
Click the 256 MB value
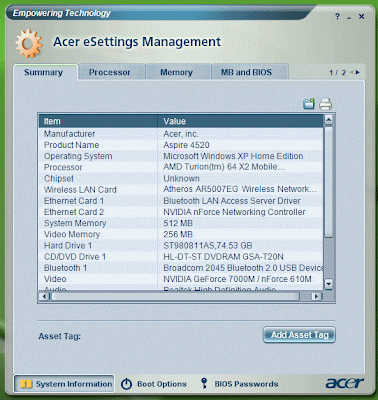point(178,234)
